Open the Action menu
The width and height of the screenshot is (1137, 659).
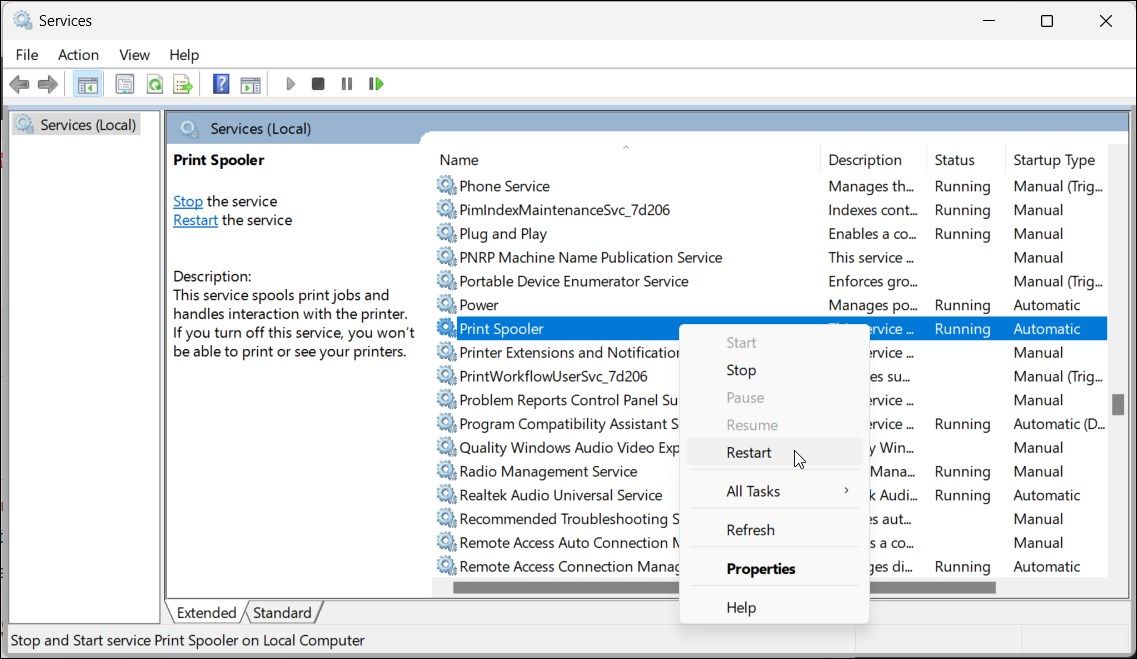pos(78,55)
